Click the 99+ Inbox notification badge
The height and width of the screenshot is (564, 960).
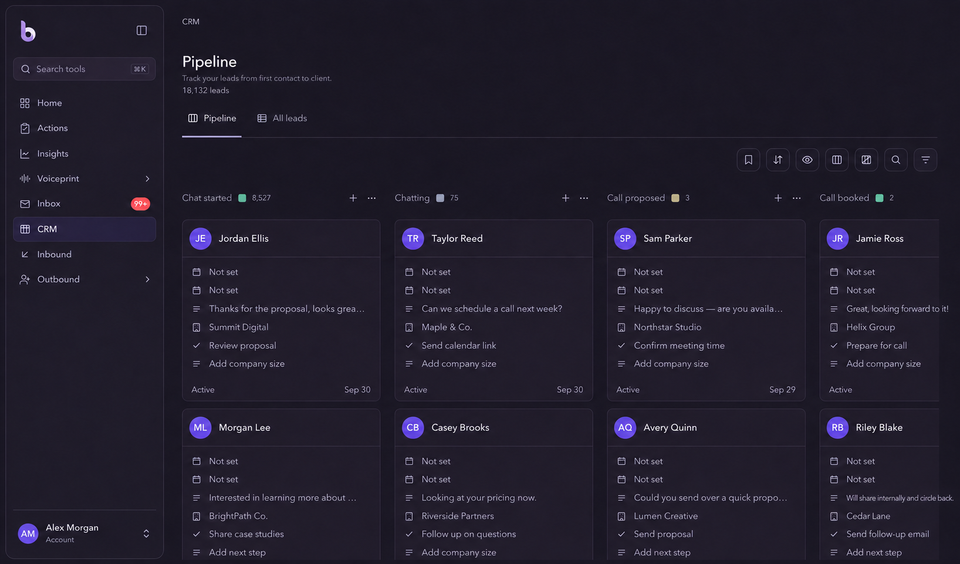click(140, 204)
